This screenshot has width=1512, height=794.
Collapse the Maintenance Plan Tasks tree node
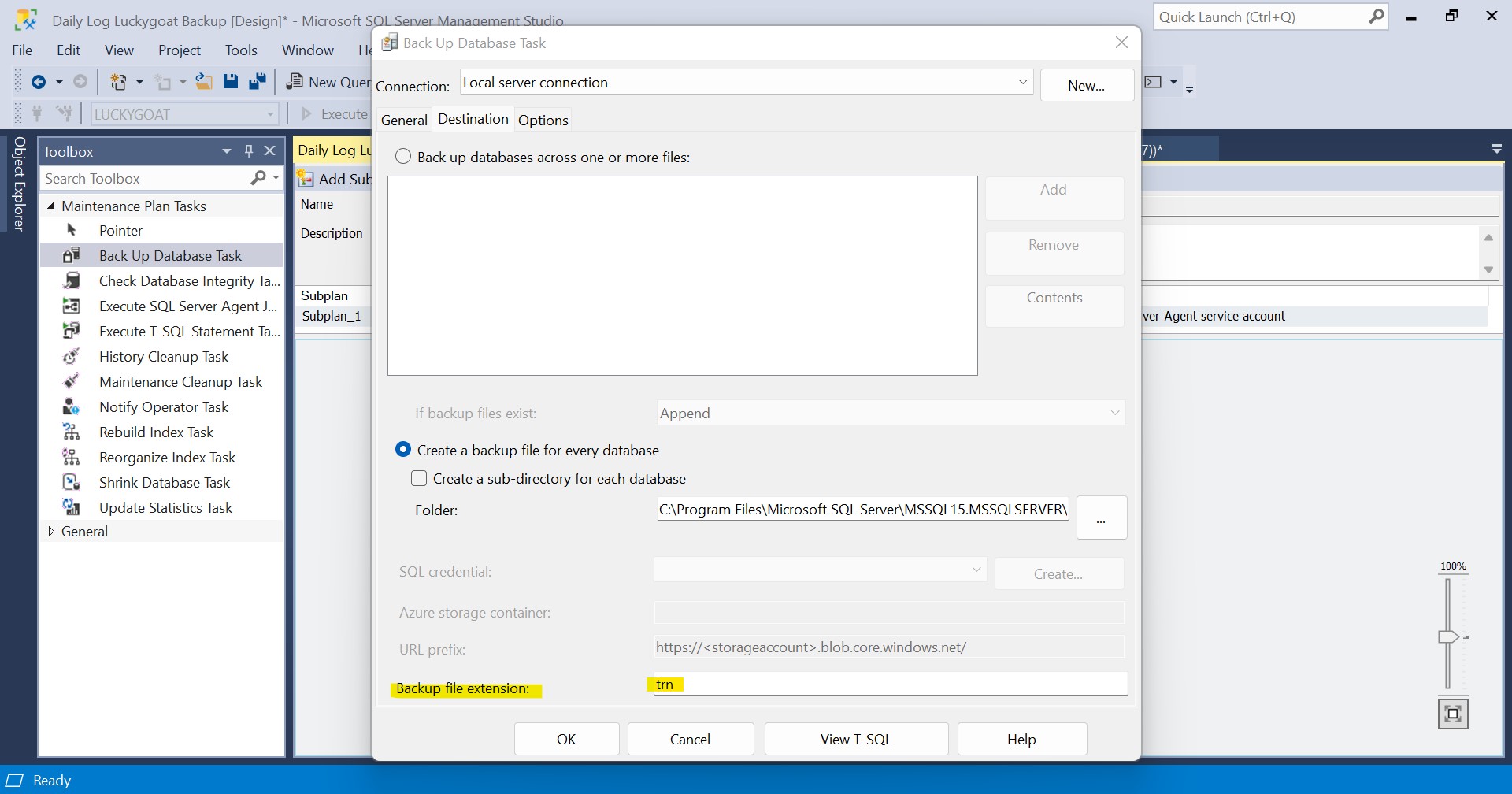click(x=51, y=206)
